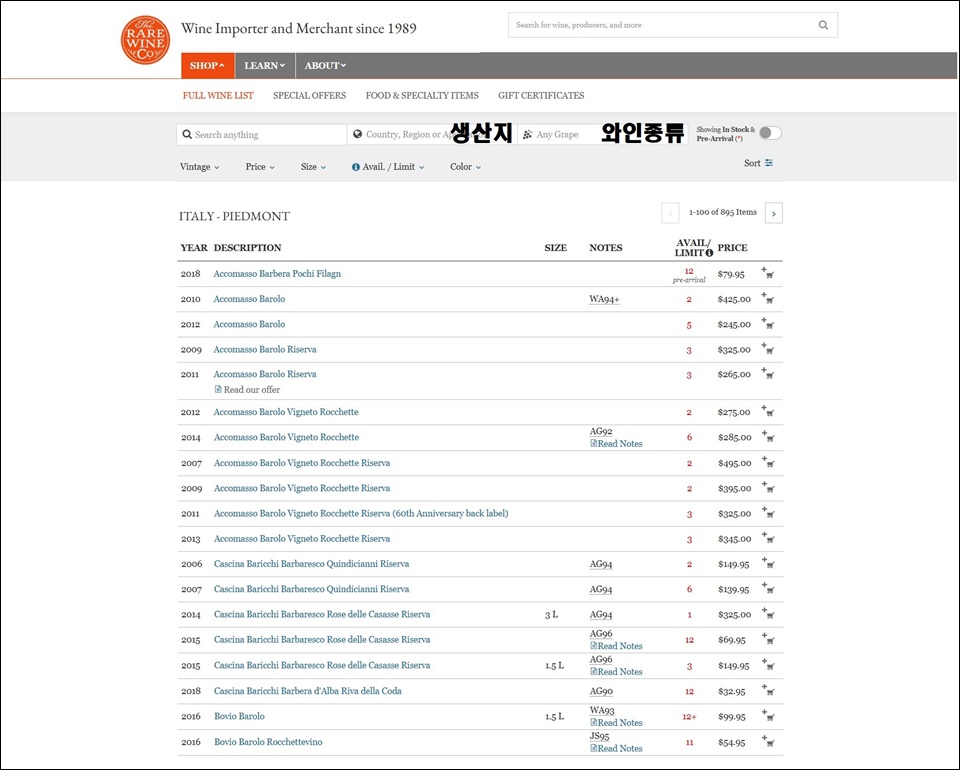Add 2012 Accomasso Barolo to cart

click(x=768, y=323)
